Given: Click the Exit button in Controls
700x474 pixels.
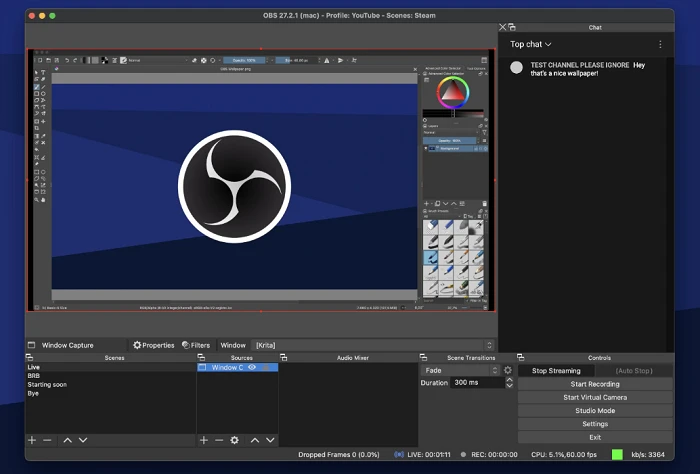Looking at the screenshot, I should pos(595,437).
